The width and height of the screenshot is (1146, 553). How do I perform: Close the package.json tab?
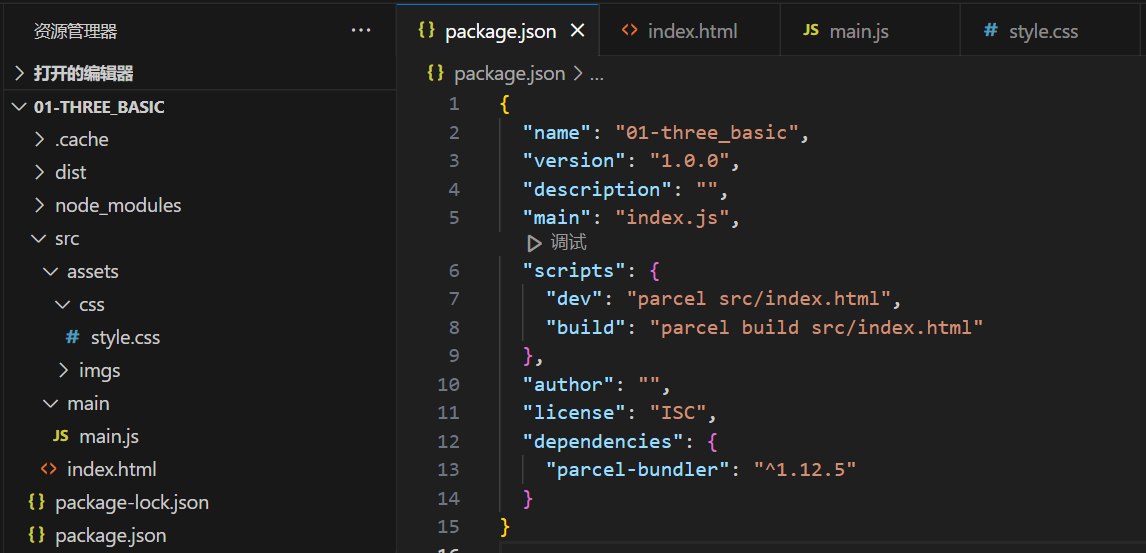pos(577,31)
